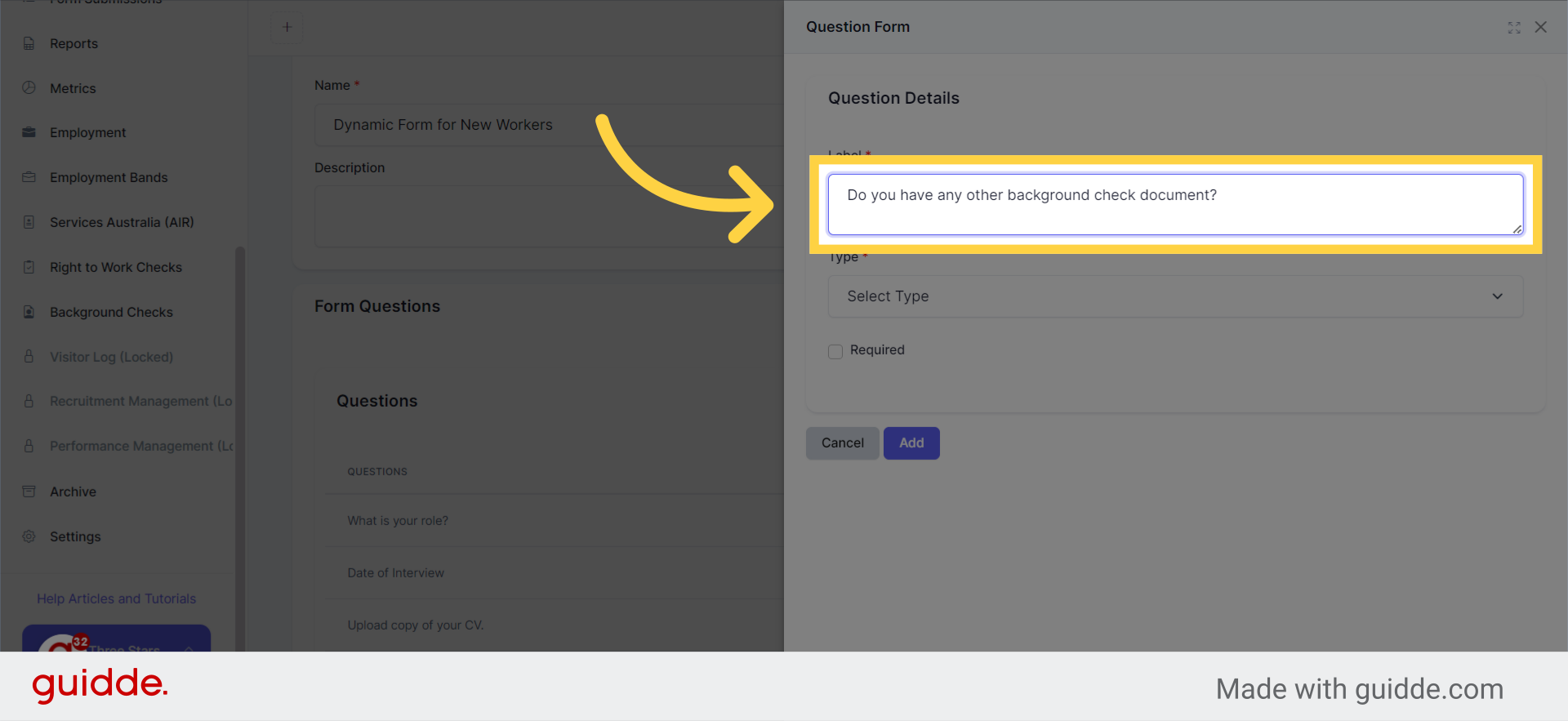Open the Select Type dropdown

1175,296
